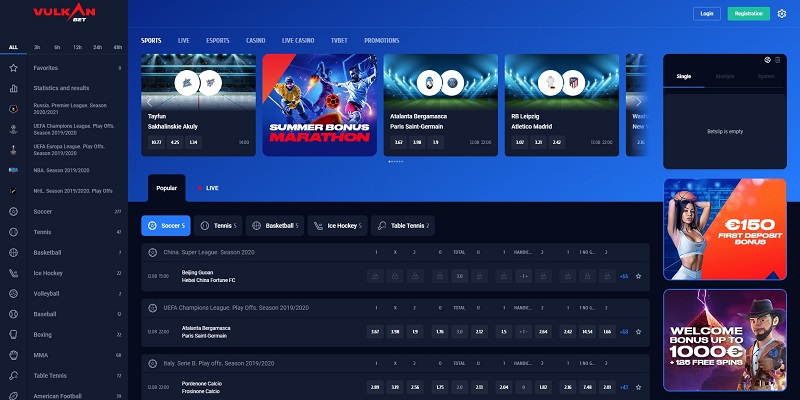Filter events to next 48h

pyautogui.click(x=118, y=47)
